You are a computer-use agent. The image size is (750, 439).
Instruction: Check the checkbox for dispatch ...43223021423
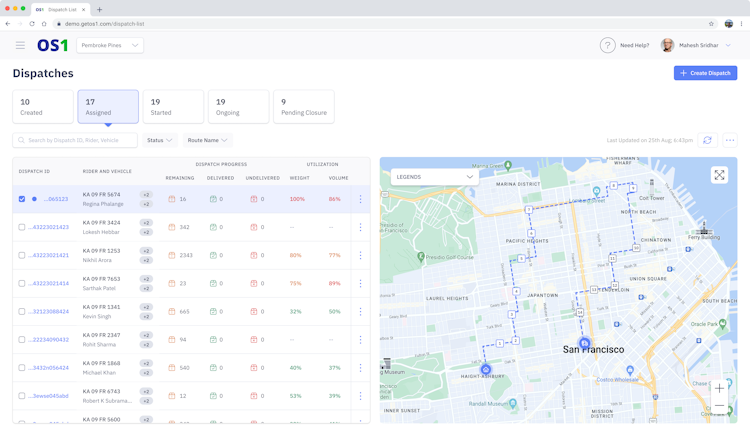pos(22,227)
